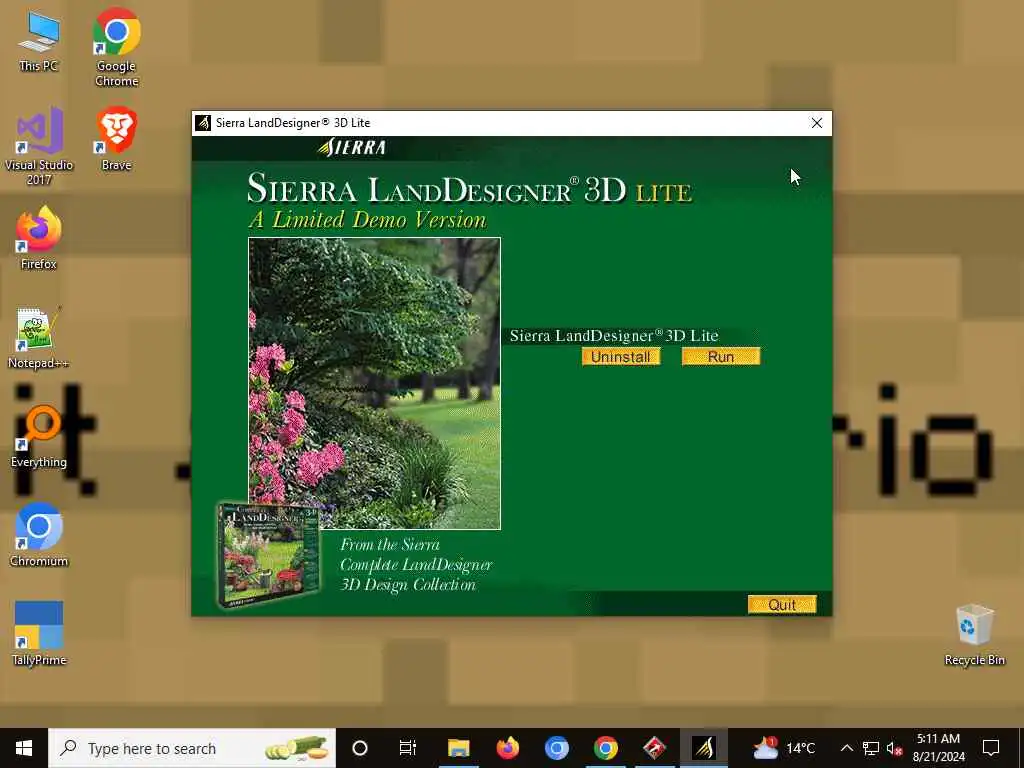This screenshot has width=1024, height=768.
Task: Select Google Chrome desktop shortcut
Action: tap(116, 47)
